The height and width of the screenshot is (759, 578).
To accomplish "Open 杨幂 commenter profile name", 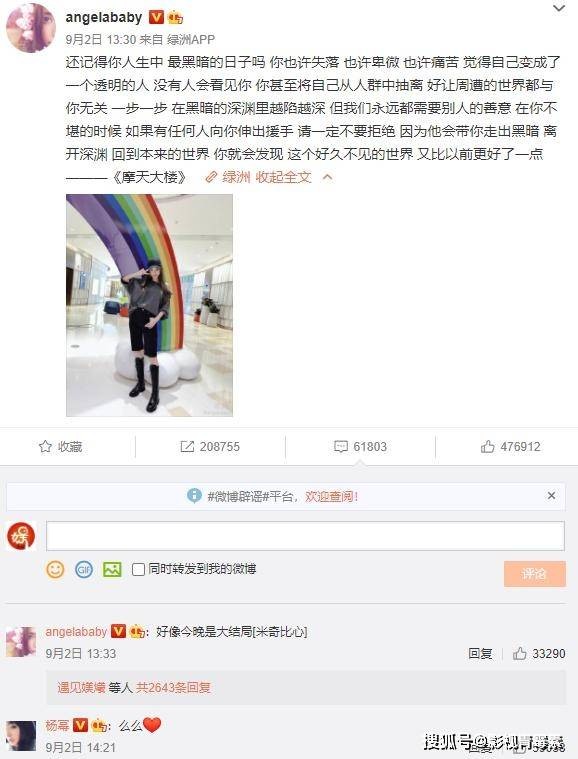I will tap(57, 725).
